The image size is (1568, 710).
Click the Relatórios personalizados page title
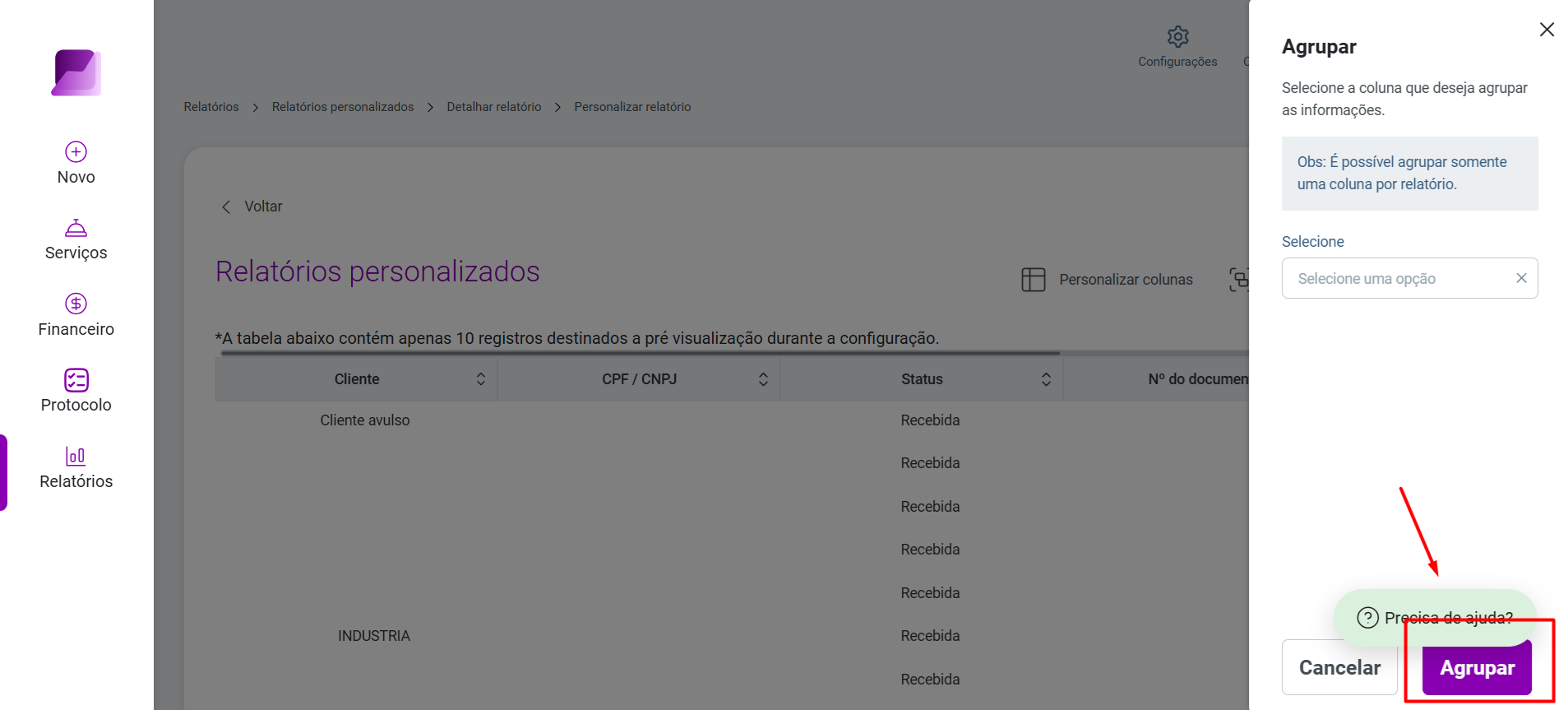click(377, 271)
